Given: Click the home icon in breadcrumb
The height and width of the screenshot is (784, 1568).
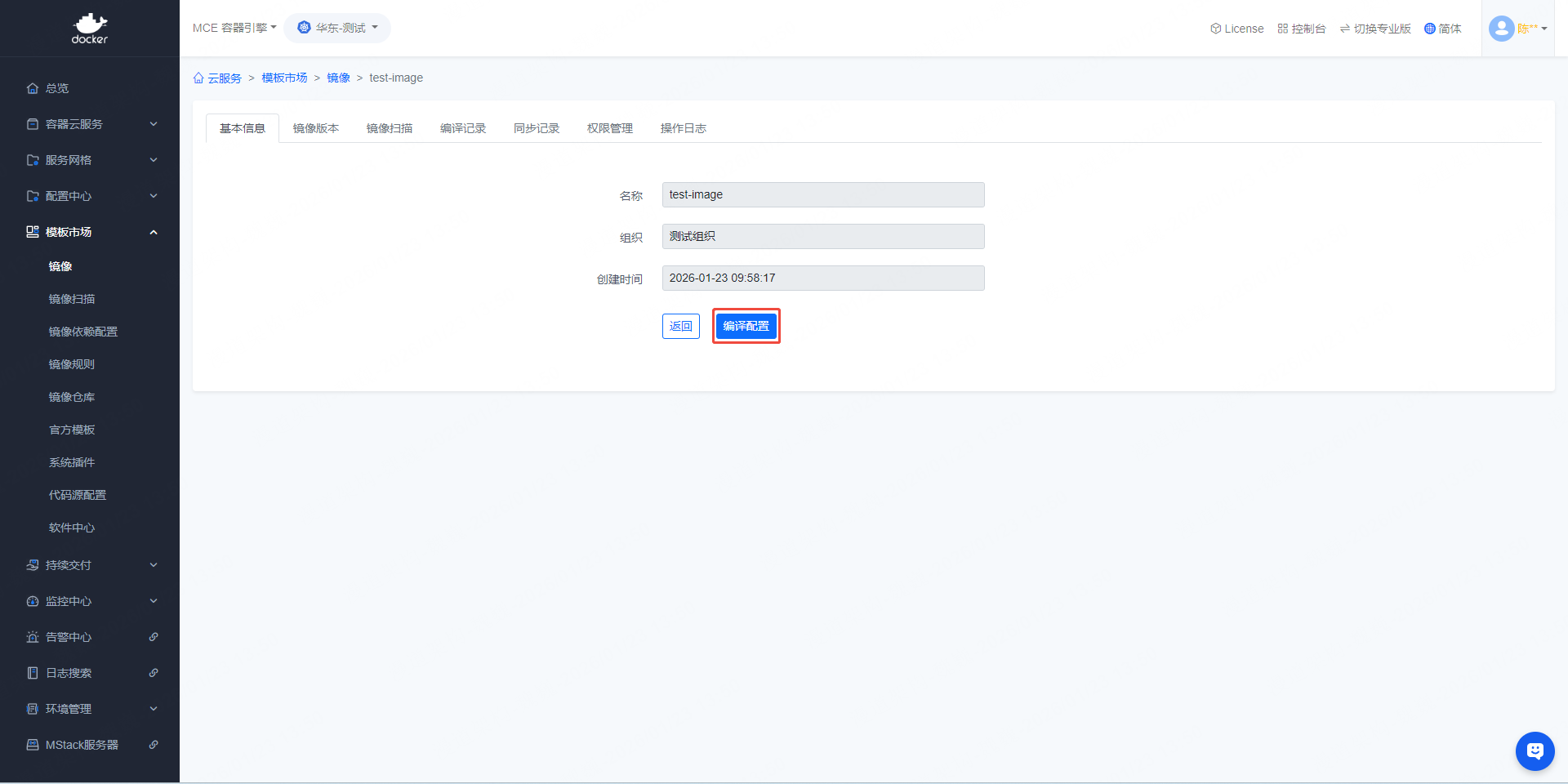Looking at the screenshot, I should click(x=198, y=78).
